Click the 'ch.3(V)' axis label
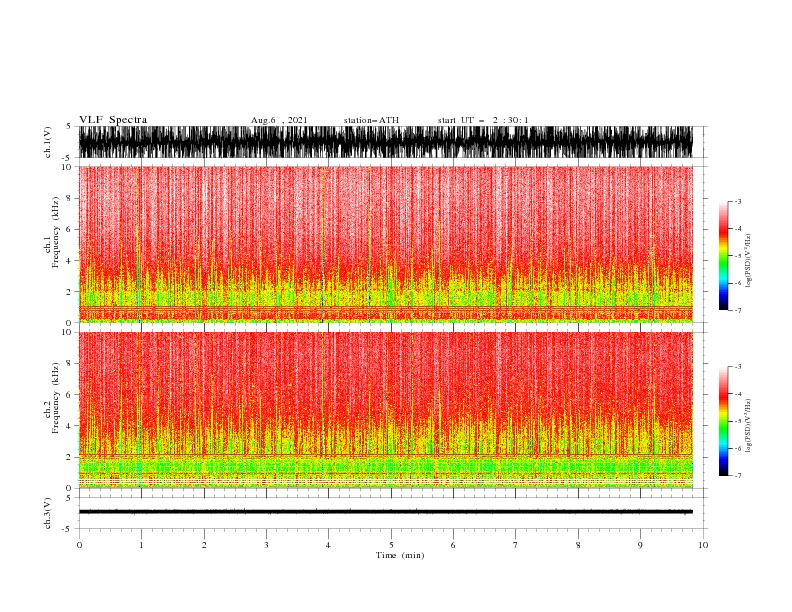The image size is (792, 612). pyautogui.click(x=48, y=513)
